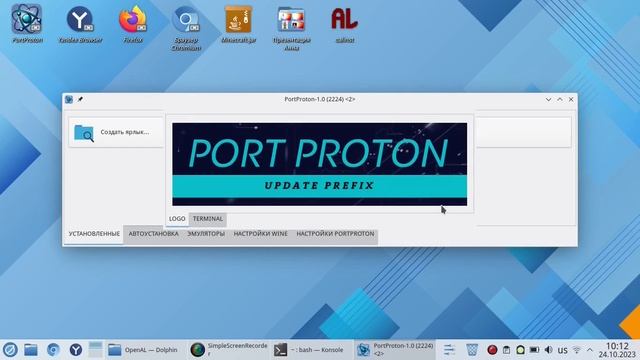Open the PortProton desktop shortcut
Viewport: 640px width, 360px height.
point(27,24)
